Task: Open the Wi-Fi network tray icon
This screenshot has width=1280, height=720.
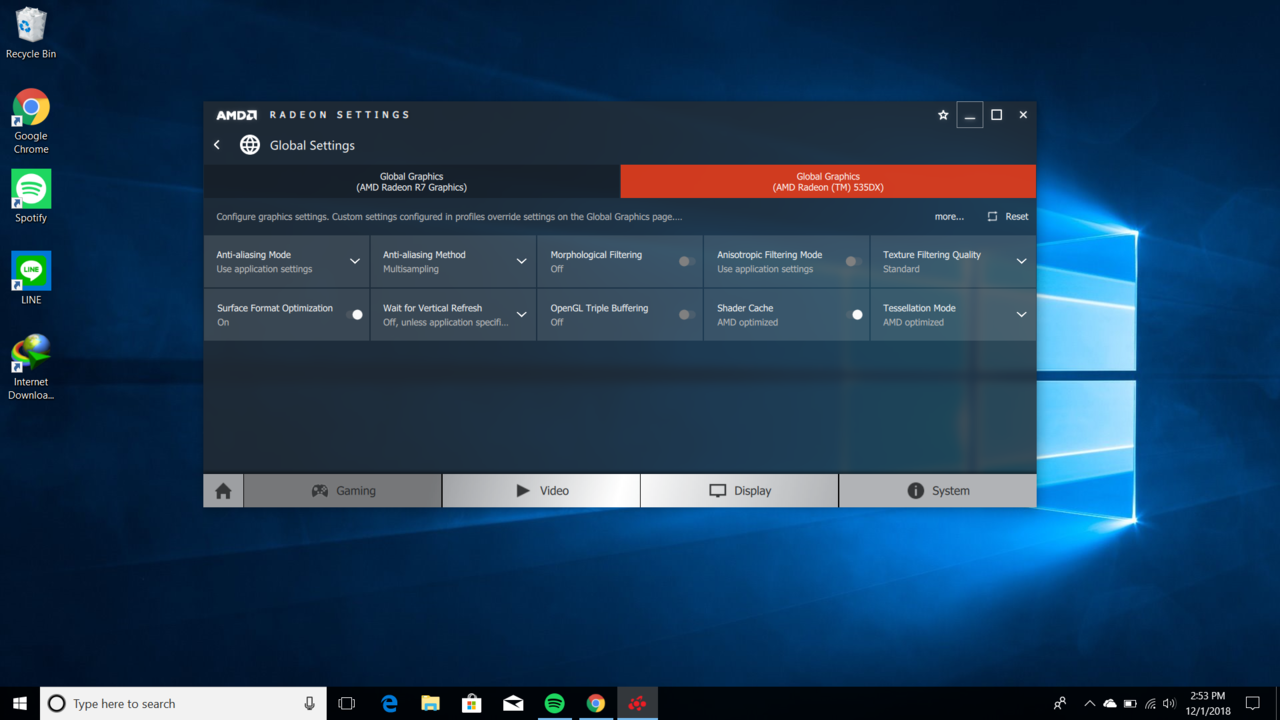Action: click(1150, 703)
